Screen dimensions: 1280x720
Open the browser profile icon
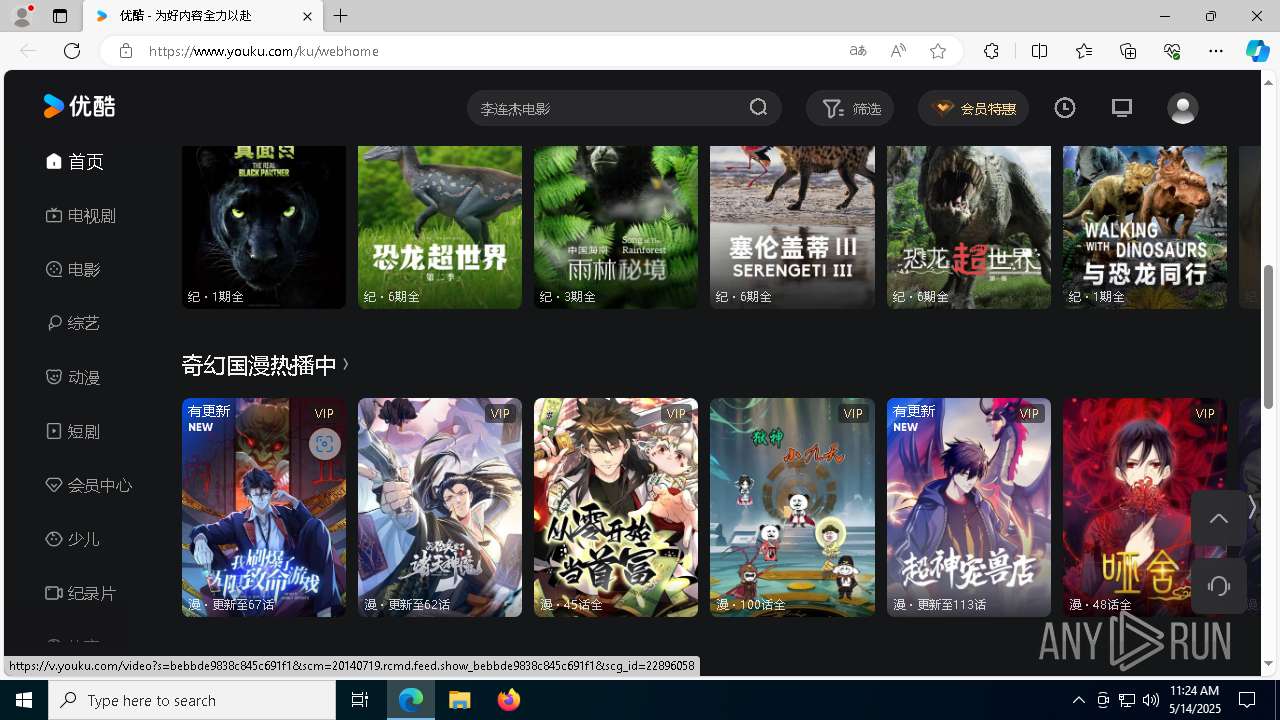21,16
